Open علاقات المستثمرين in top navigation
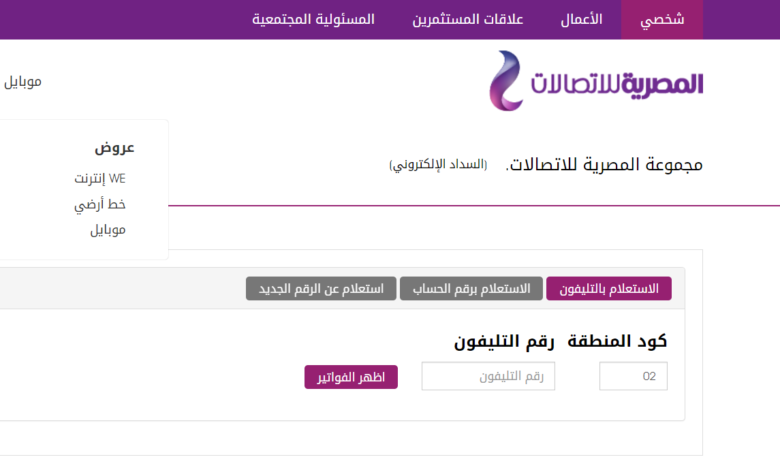The width and height of the screenshot is (780, 470). [x=468, y=19]
